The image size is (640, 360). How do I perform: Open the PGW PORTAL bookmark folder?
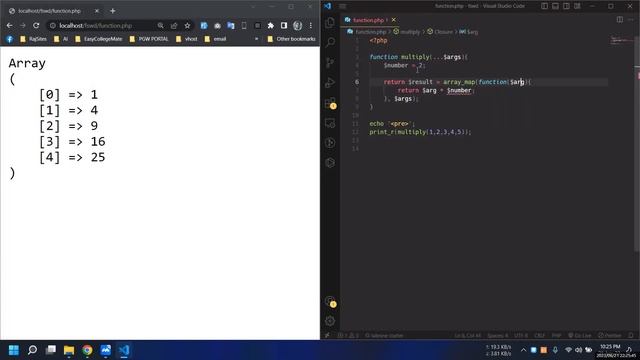point(149,39)
